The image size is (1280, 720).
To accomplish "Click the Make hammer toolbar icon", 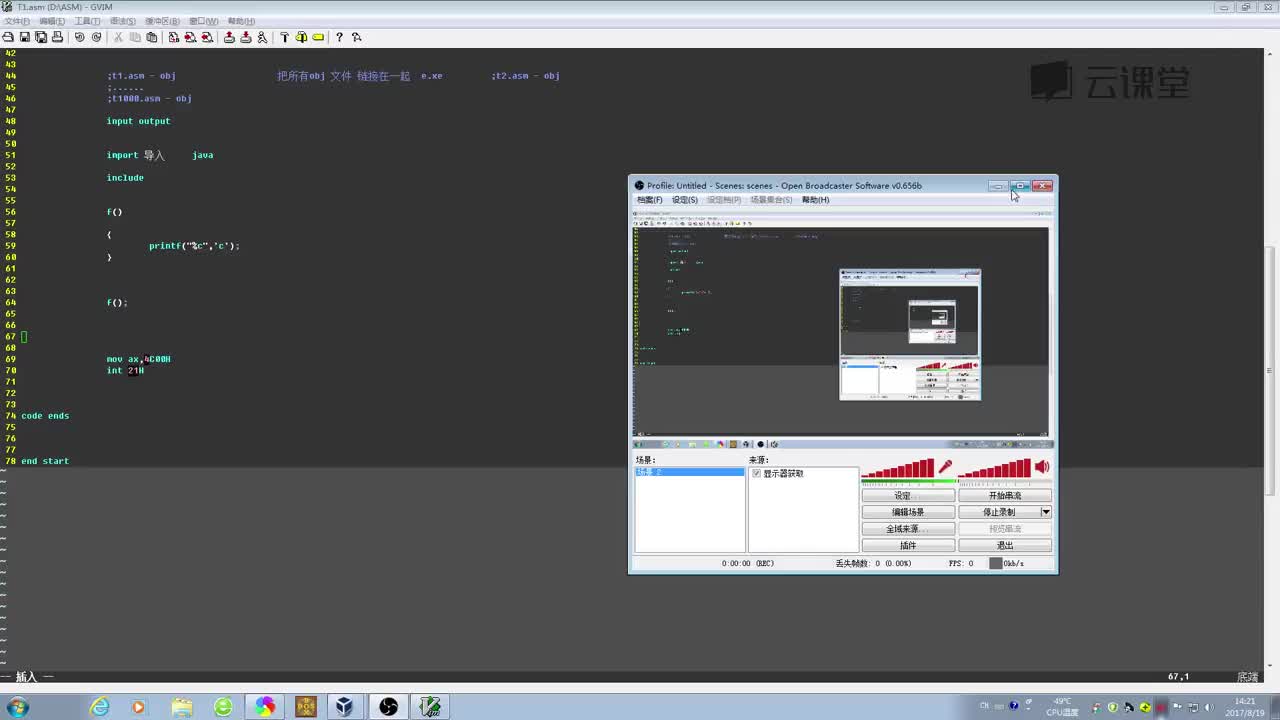I will 285,37.
